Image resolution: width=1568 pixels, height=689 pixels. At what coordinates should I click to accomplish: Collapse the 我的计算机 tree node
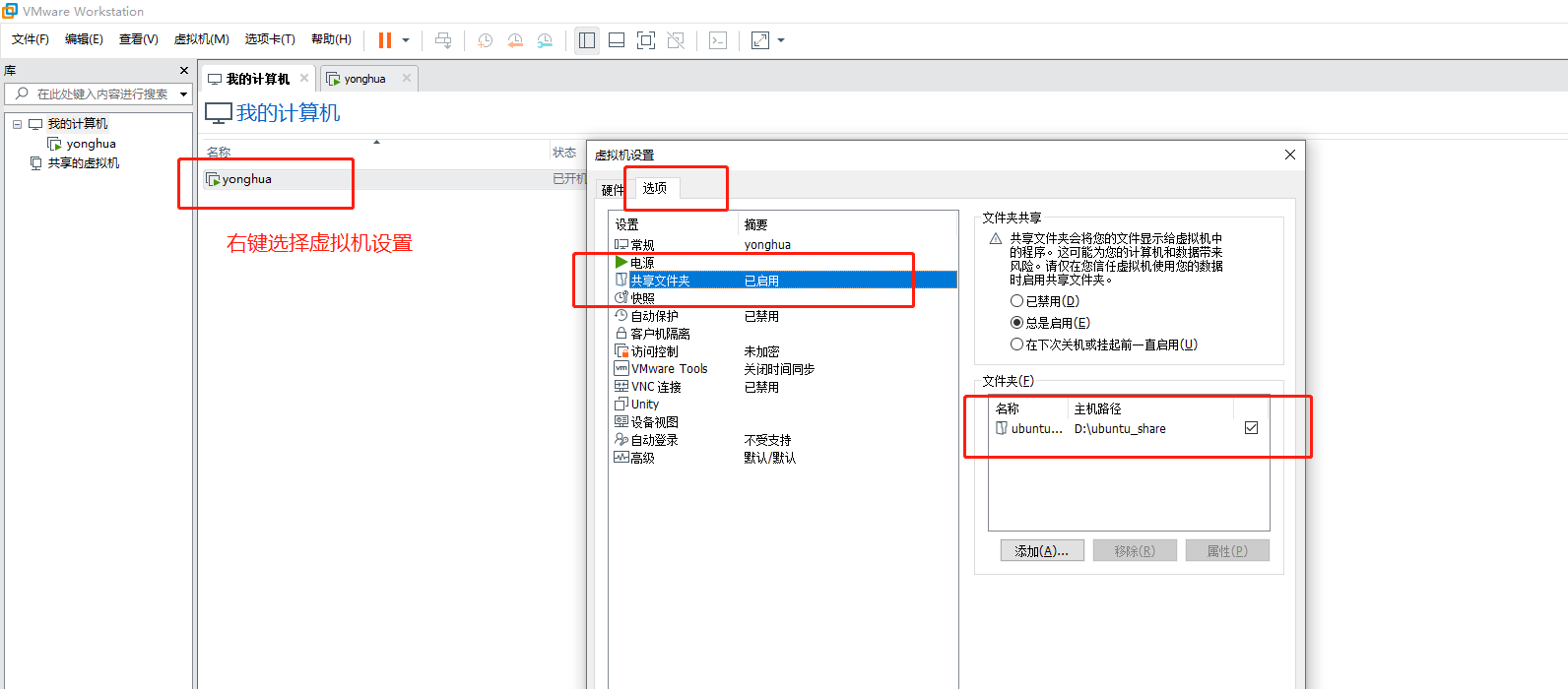tap(17, 124)
